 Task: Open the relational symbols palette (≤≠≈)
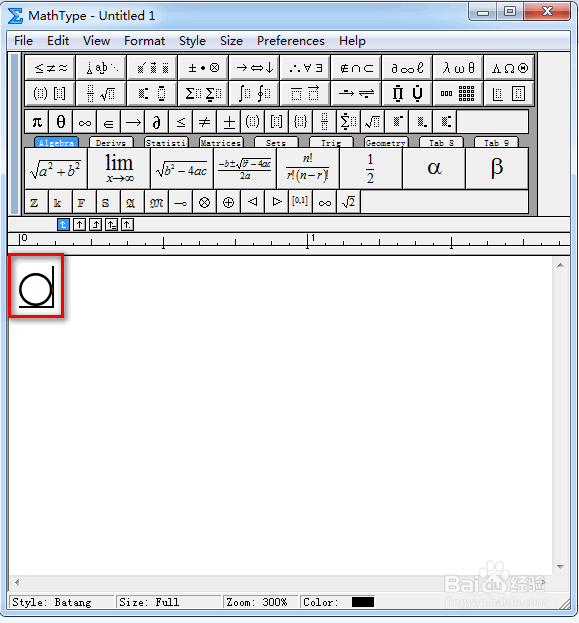(x=50, y=68)
